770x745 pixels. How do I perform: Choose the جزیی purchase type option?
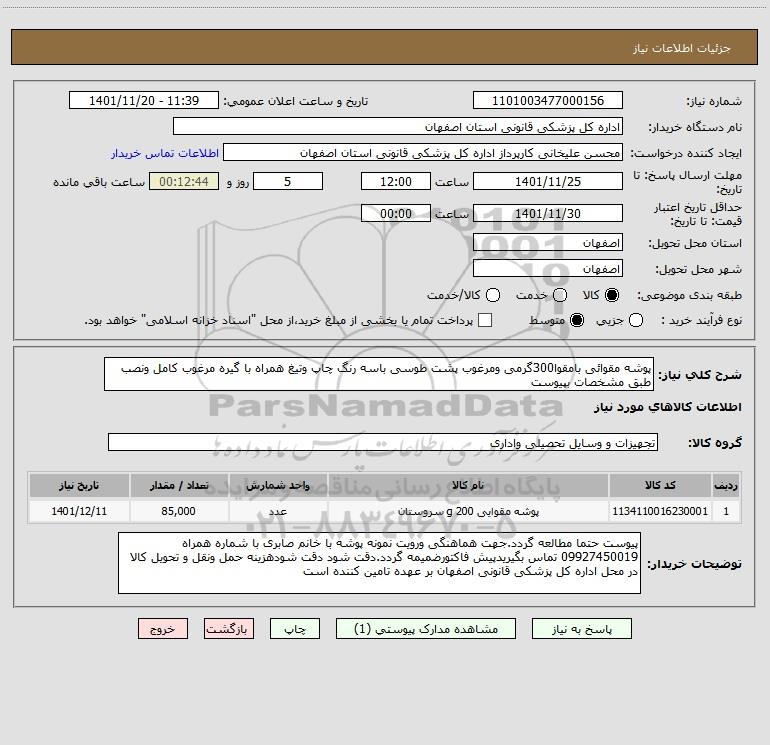(635, 320)
